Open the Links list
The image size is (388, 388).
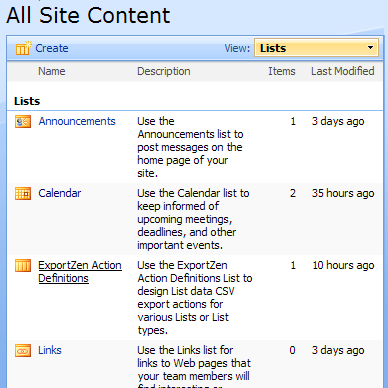(x=50, y=350)
